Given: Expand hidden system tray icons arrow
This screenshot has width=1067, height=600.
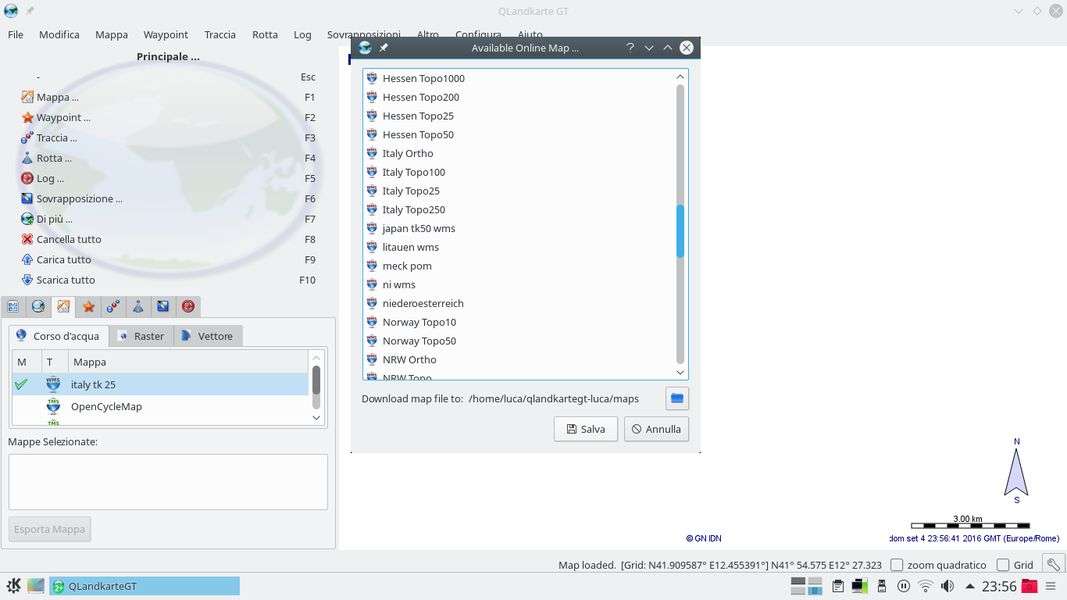Looking at the screenshot, I should [969, 586].
